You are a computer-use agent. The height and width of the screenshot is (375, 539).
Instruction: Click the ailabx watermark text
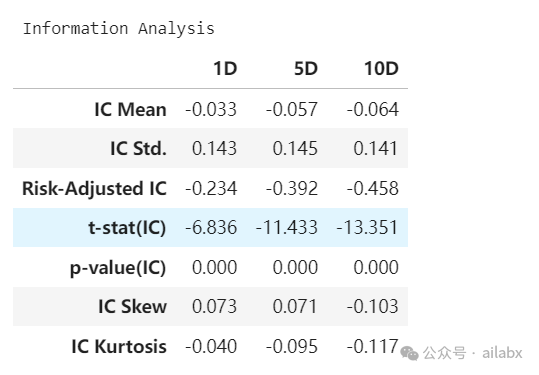(502, 353)
